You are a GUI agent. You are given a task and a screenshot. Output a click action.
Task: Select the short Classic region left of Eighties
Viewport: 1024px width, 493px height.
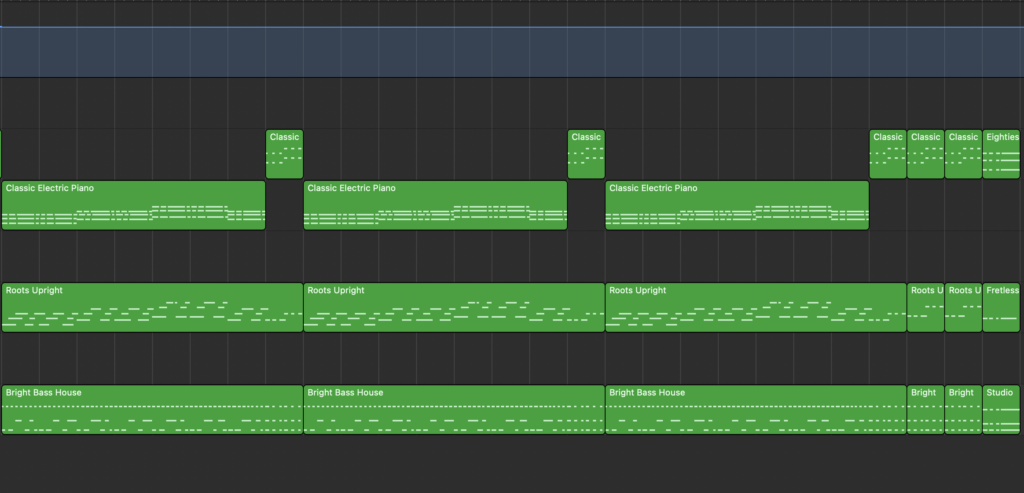tap(963, 154)
